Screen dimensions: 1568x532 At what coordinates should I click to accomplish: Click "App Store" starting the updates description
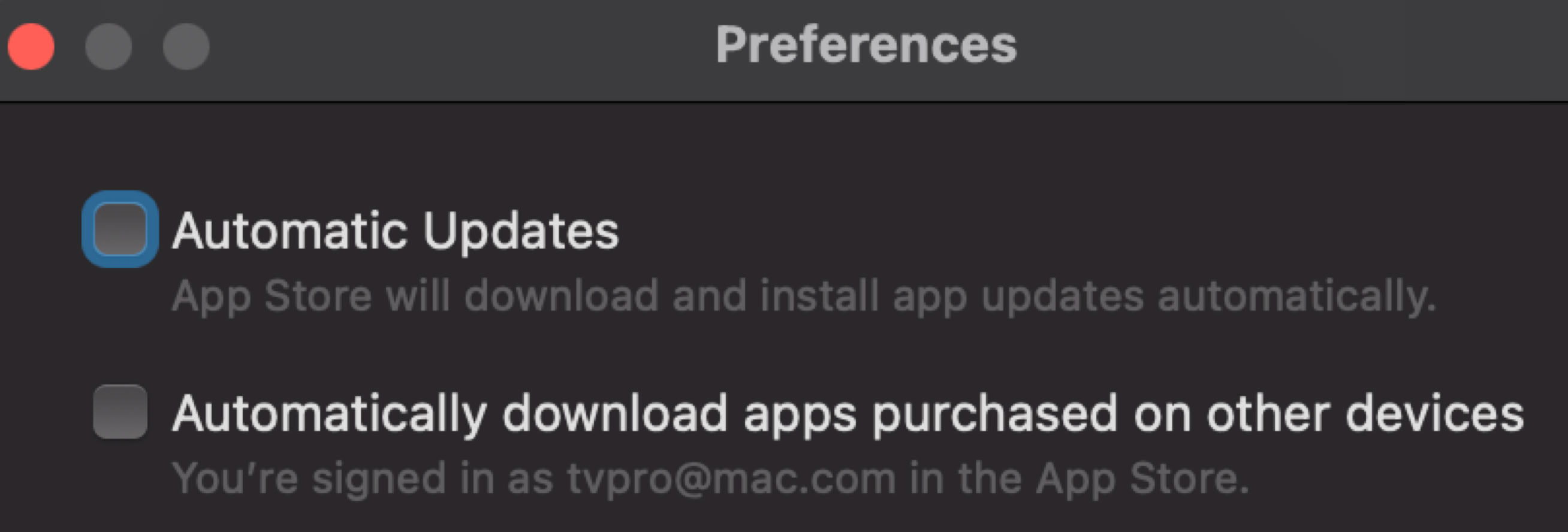click(x=272, y=297)
